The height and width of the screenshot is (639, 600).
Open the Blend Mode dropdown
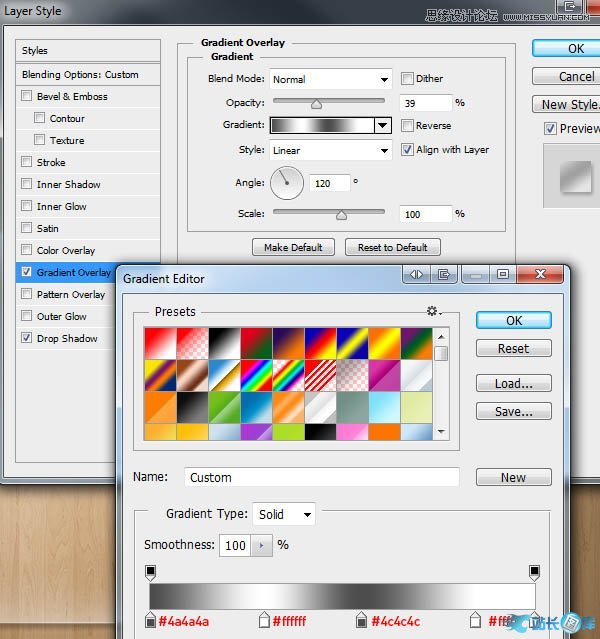[x=330, y=79]
